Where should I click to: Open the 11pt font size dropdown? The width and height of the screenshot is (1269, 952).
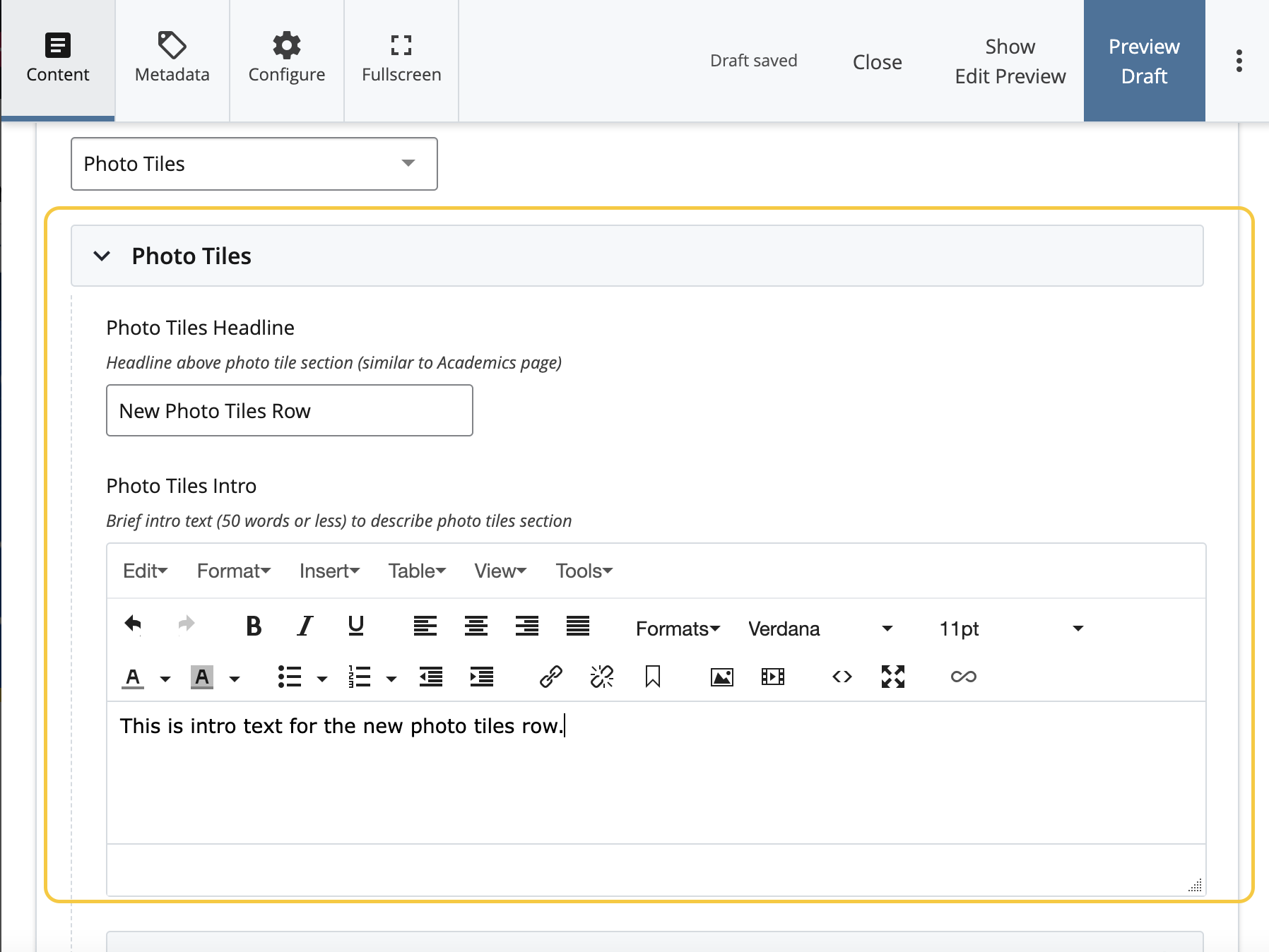tap(1011, 629)
